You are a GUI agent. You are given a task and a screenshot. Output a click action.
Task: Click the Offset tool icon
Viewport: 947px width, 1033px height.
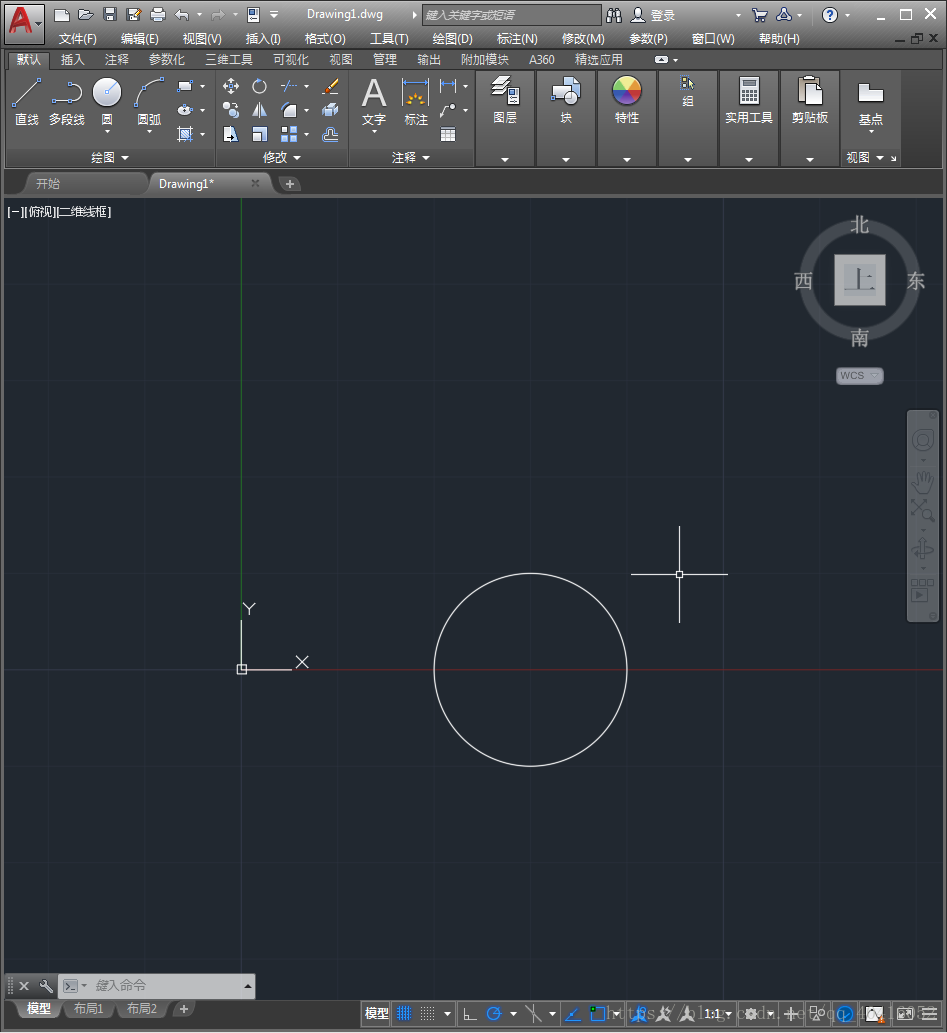click(330, 134)
